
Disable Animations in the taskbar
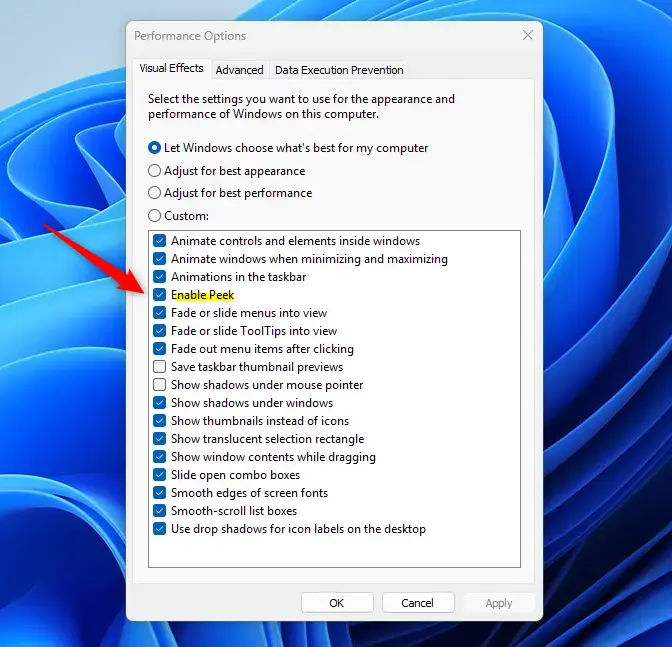tap(159, 277)
